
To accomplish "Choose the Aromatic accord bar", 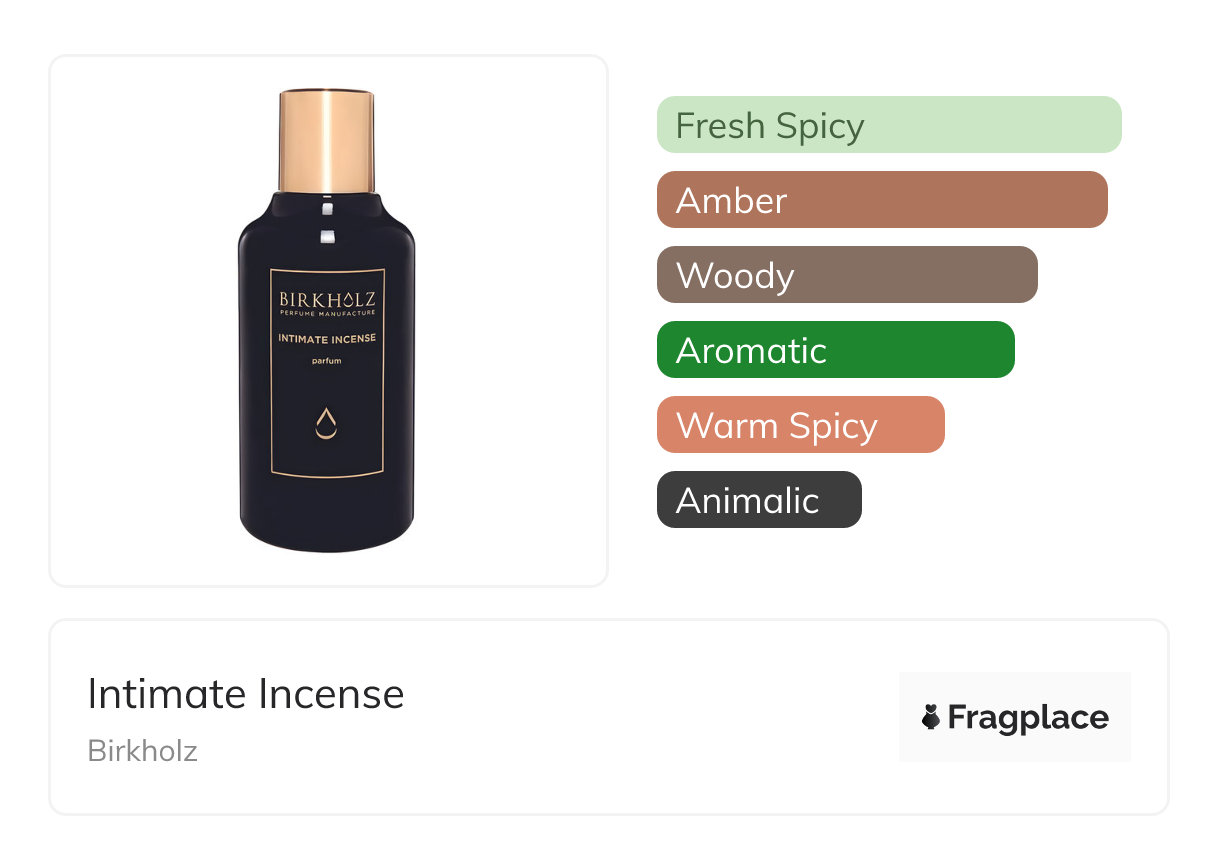I will click(x=835, y=350).
